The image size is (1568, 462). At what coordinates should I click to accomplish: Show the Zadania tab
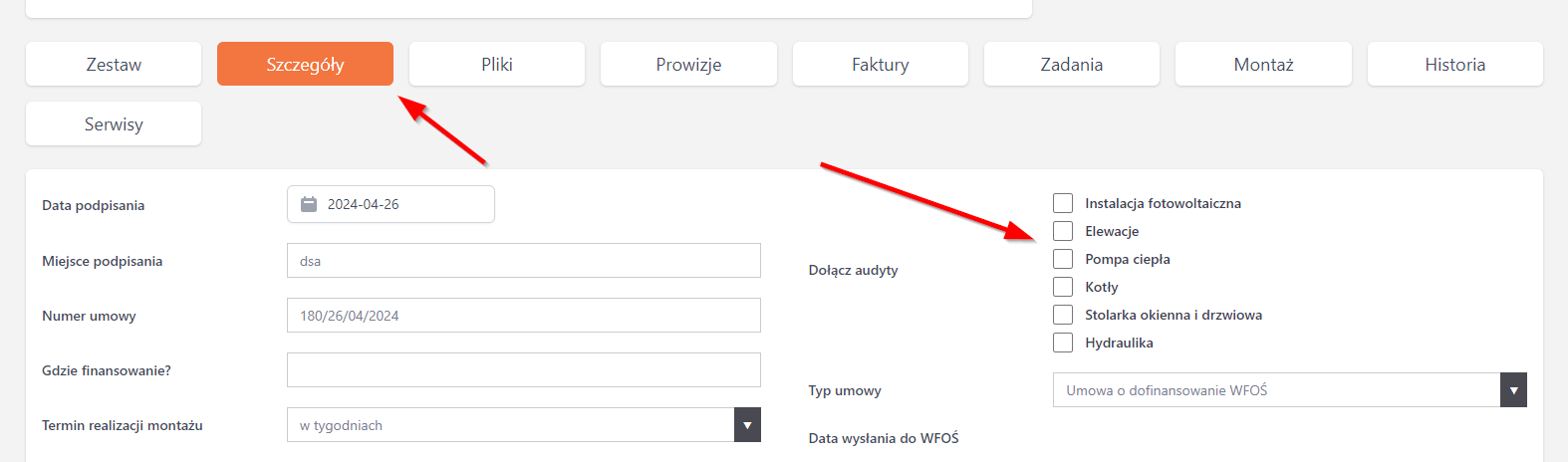pos(1071,64)
